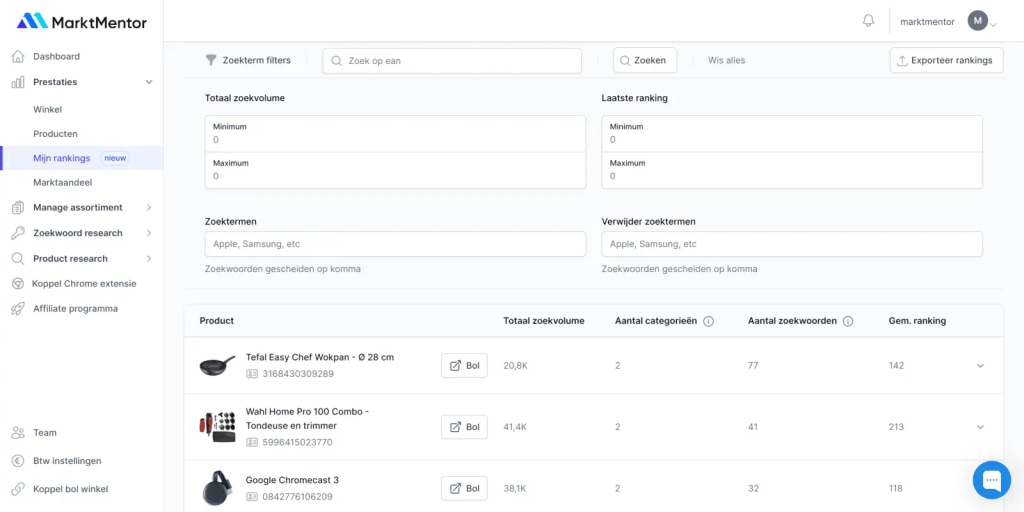
Task: Open notifications bell icon
Action: tap(869, 21)
